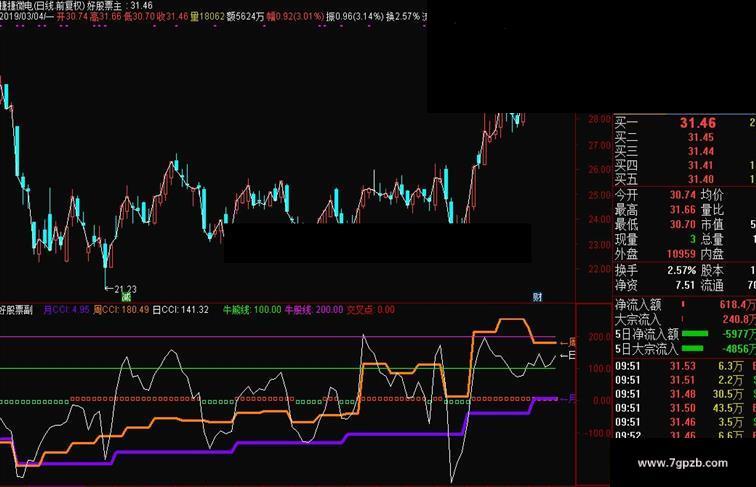Click the amplitude 振0.96(3.14%) in the header
Viewport: 756px width, 487px height.
click(x=355, y=16)
